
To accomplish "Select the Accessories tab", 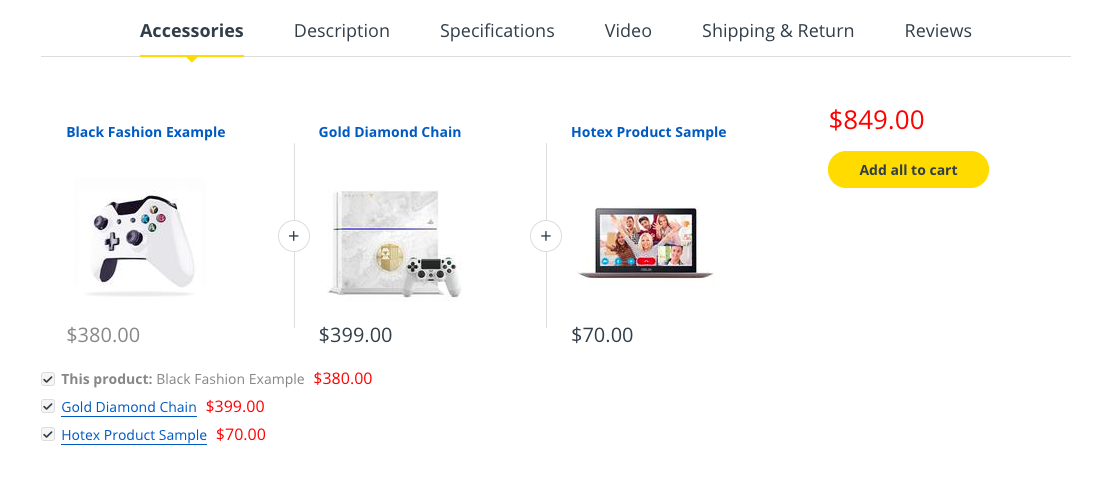I will coord(191,31).
